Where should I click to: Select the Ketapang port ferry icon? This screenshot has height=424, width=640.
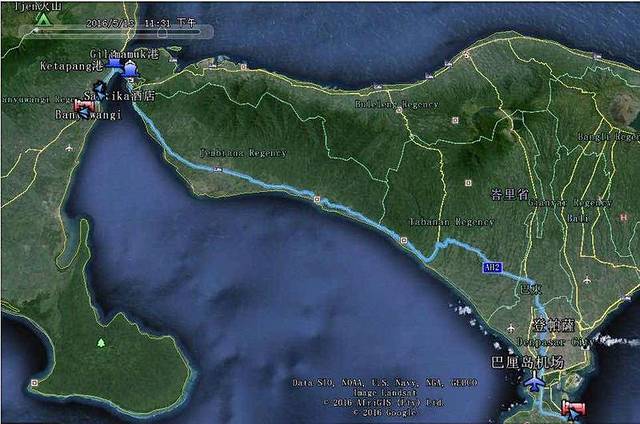point(114,65)
